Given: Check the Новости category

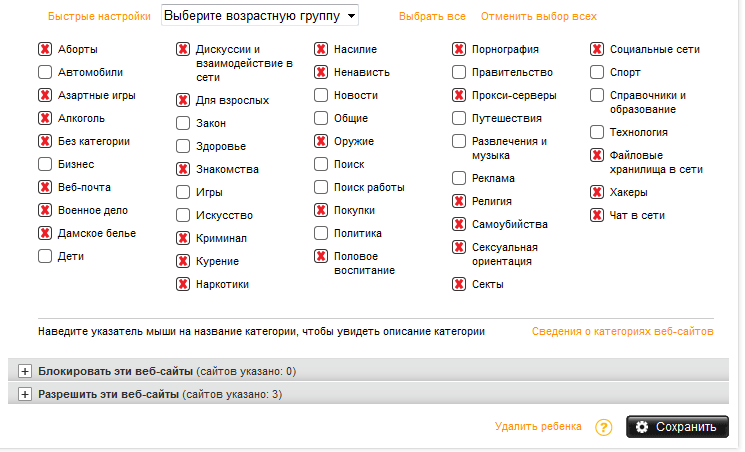Looking at the screenshot, I should click(321, 95).
